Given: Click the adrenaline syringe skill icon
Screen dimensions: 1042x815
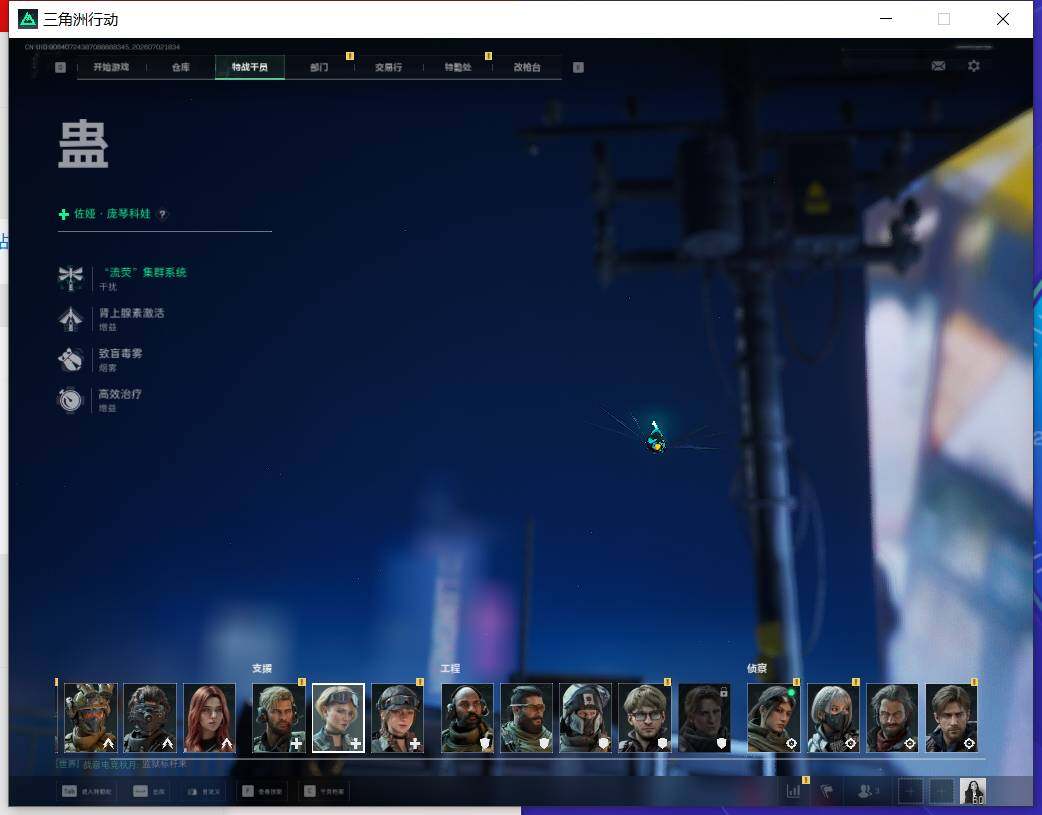Looking at the screenshot, I should (x=70, y=319).
